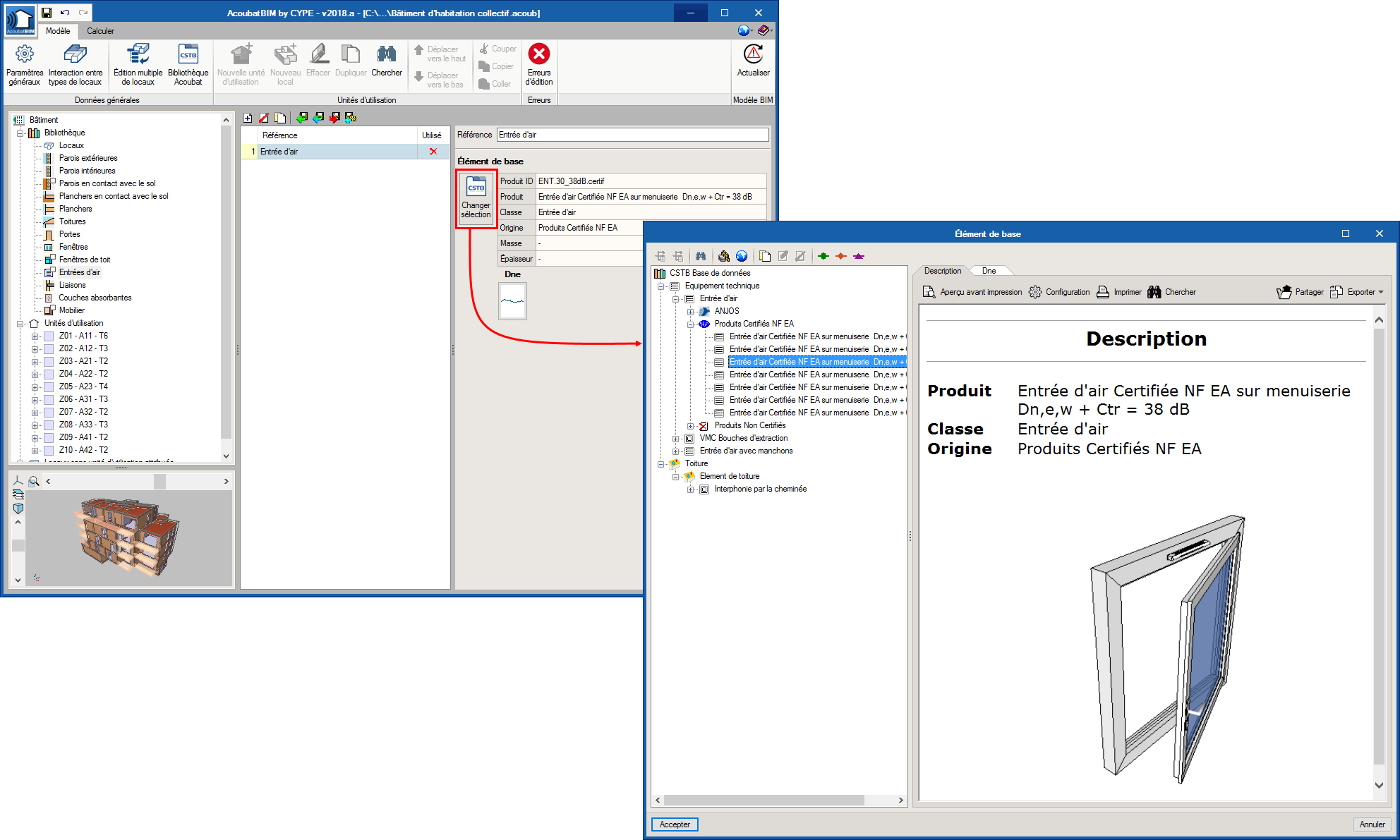
Task: Open Bibliothèque Acoubat
Action: (x=188, y=65)
